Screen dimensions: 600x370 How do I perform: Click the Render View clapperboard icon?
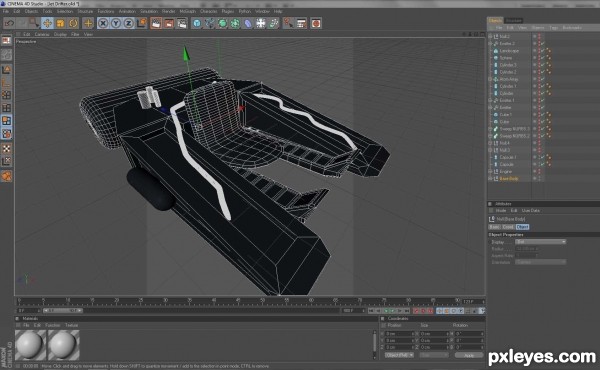pos(156,23)
